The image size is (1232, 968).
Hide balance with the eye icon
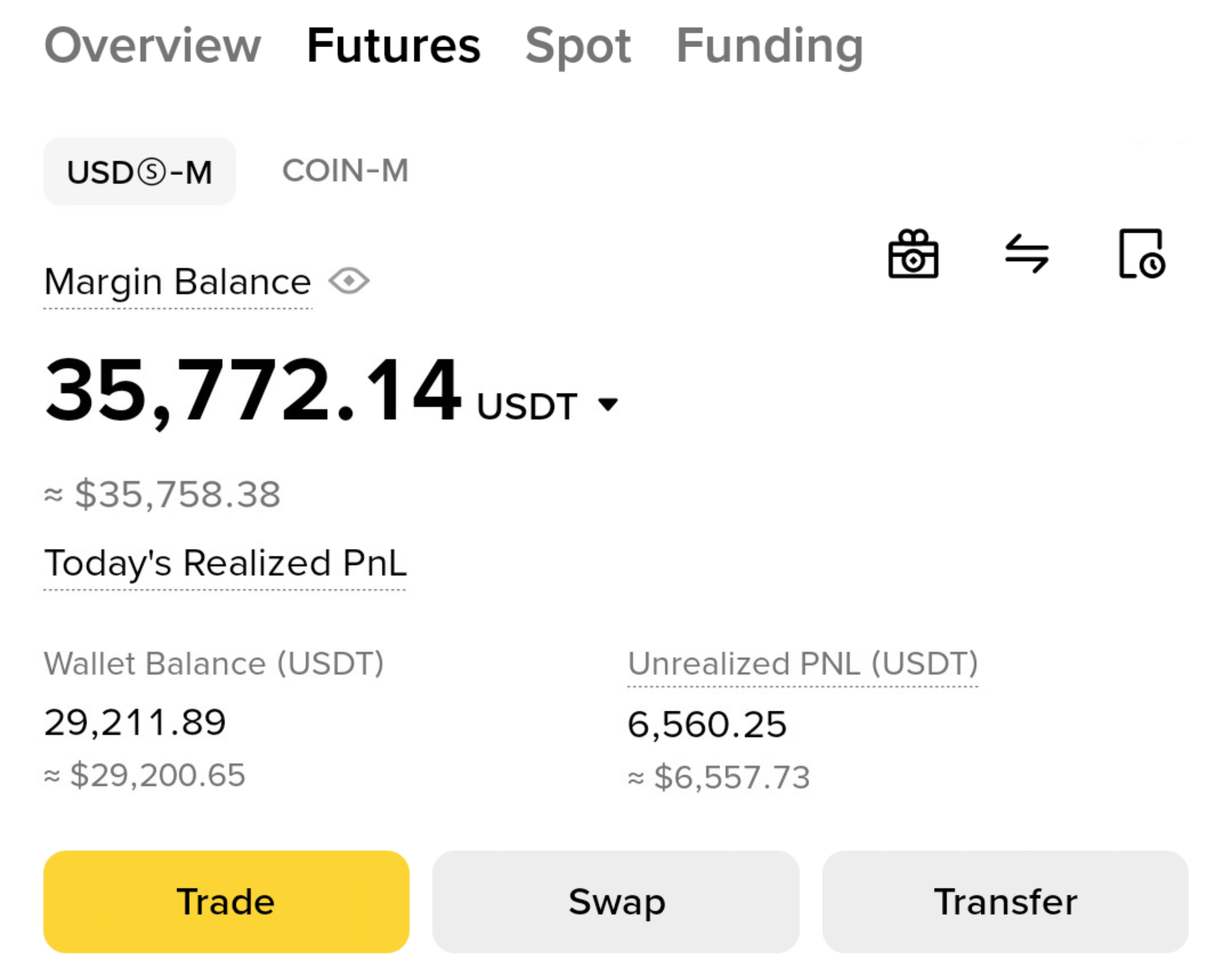(x=349, y=281)
